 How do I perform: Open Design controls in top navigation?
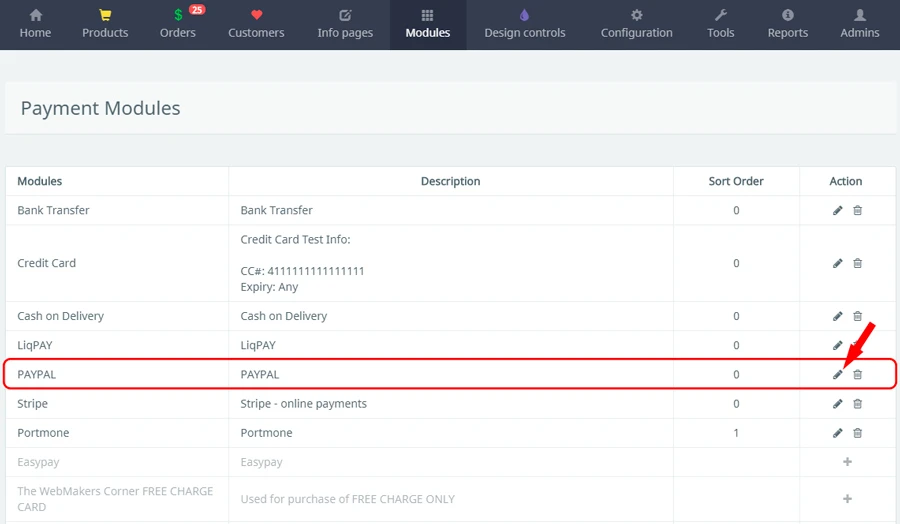[525, 24]
